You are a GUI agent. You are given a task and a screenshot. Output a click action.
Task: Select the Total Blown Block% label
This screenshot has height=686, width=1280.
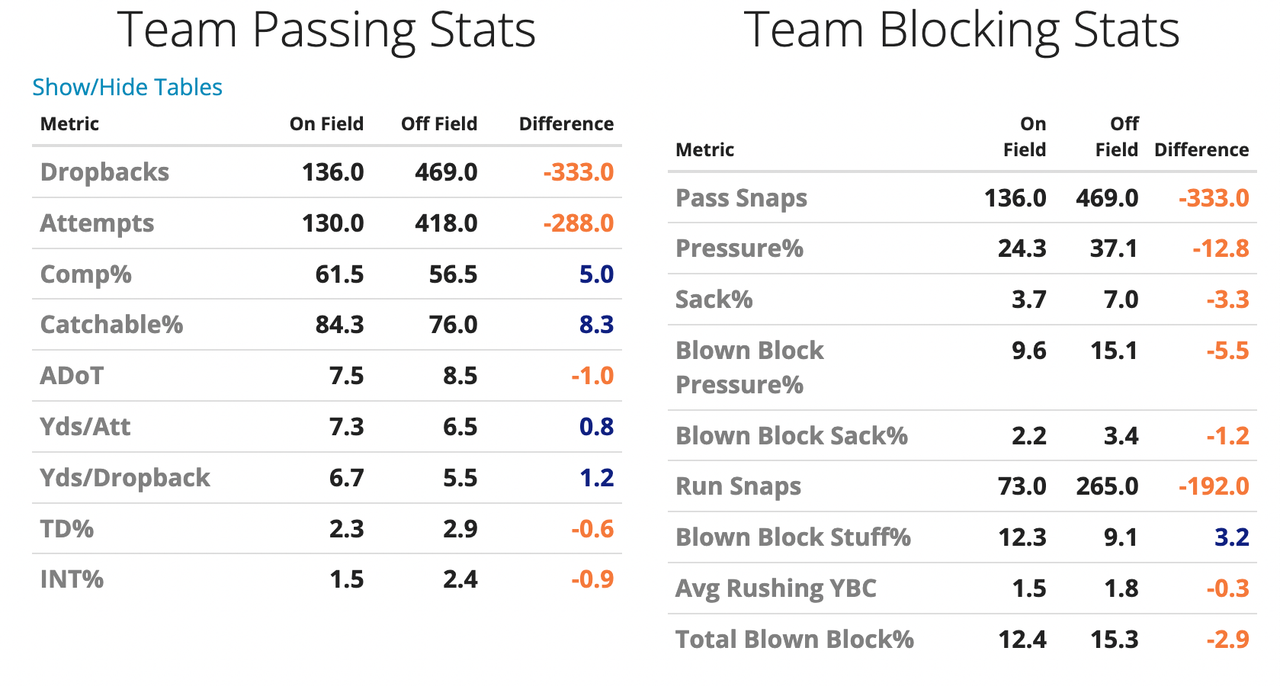[x=795, y=640]
